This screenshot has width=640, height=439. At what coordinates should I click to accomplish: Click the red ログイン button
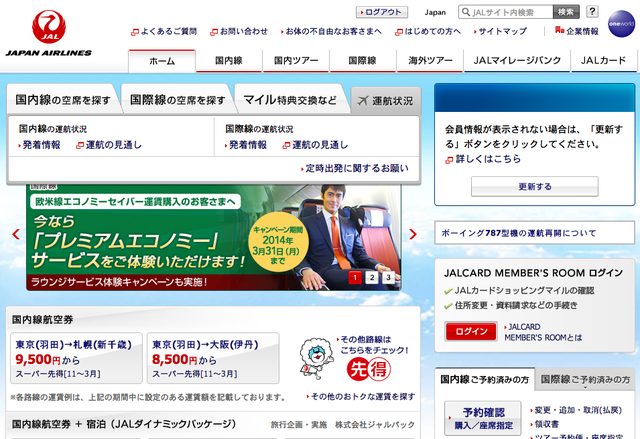471,331
